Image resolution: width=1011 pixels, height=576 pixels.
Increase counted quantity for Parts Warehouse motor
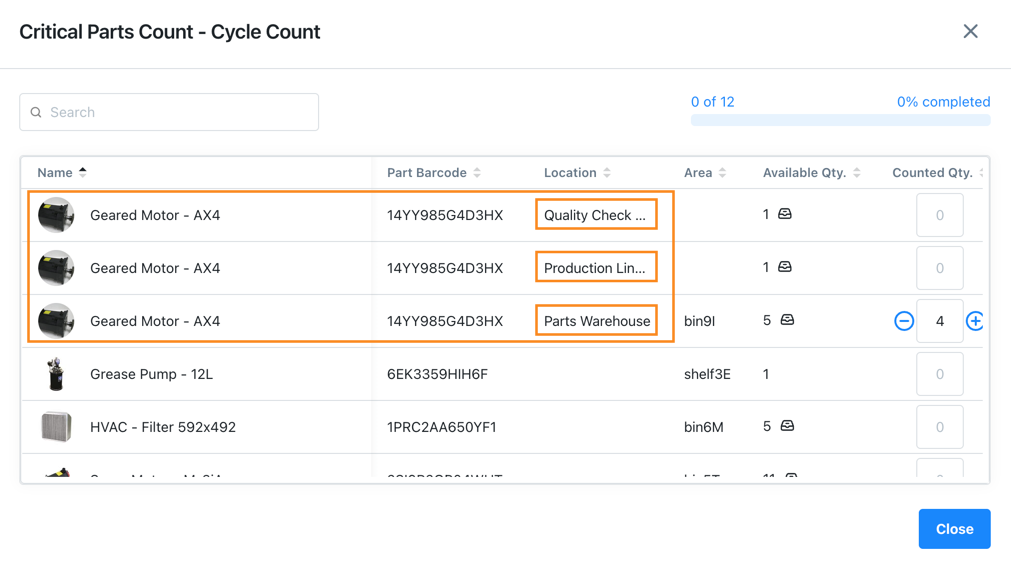click(x=975, y=321)
